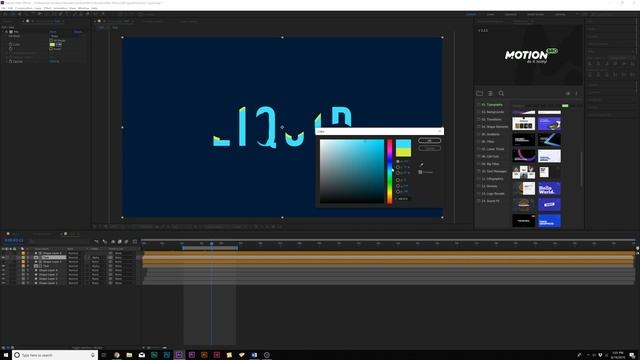Hide Shape Layer 2 with its eye toggle
Viewport: 640px width, 360px height.
pyautogui.click(x=3, y=279)
